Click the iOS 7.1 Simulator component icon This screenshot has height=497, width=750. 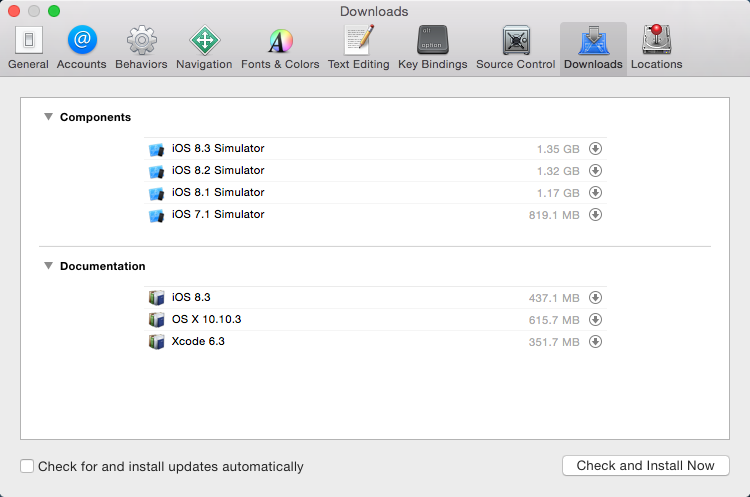(x=156, y=215)
